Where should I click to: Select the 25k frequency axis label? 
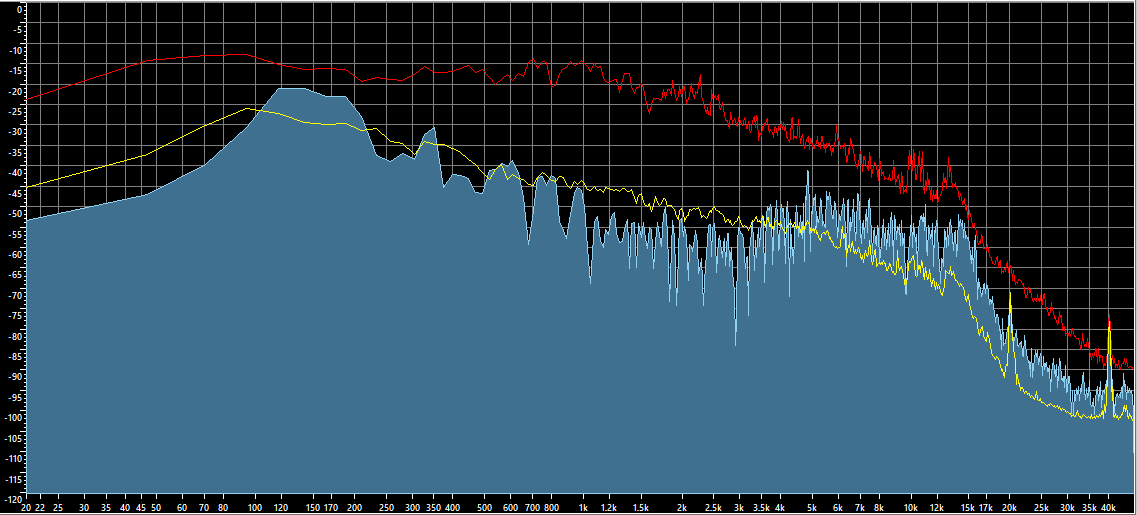point(1041,508)
